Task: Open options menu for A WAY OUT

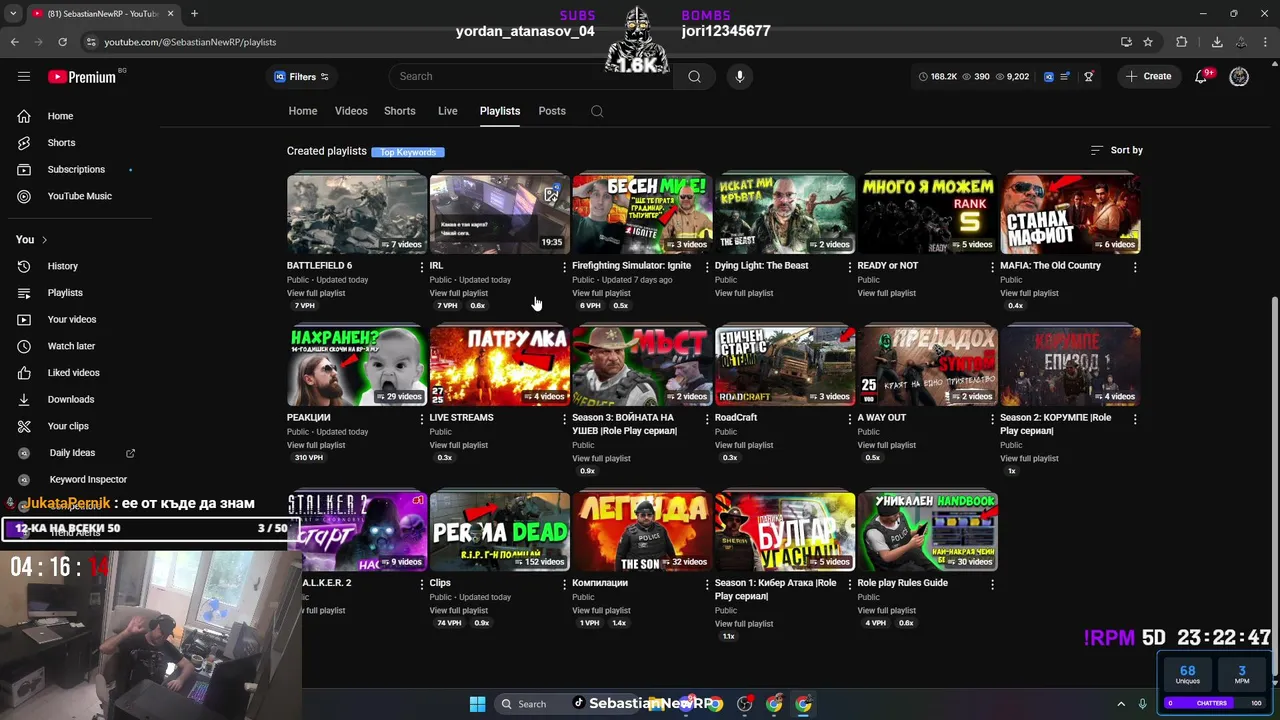Action: tap(992, 419)
